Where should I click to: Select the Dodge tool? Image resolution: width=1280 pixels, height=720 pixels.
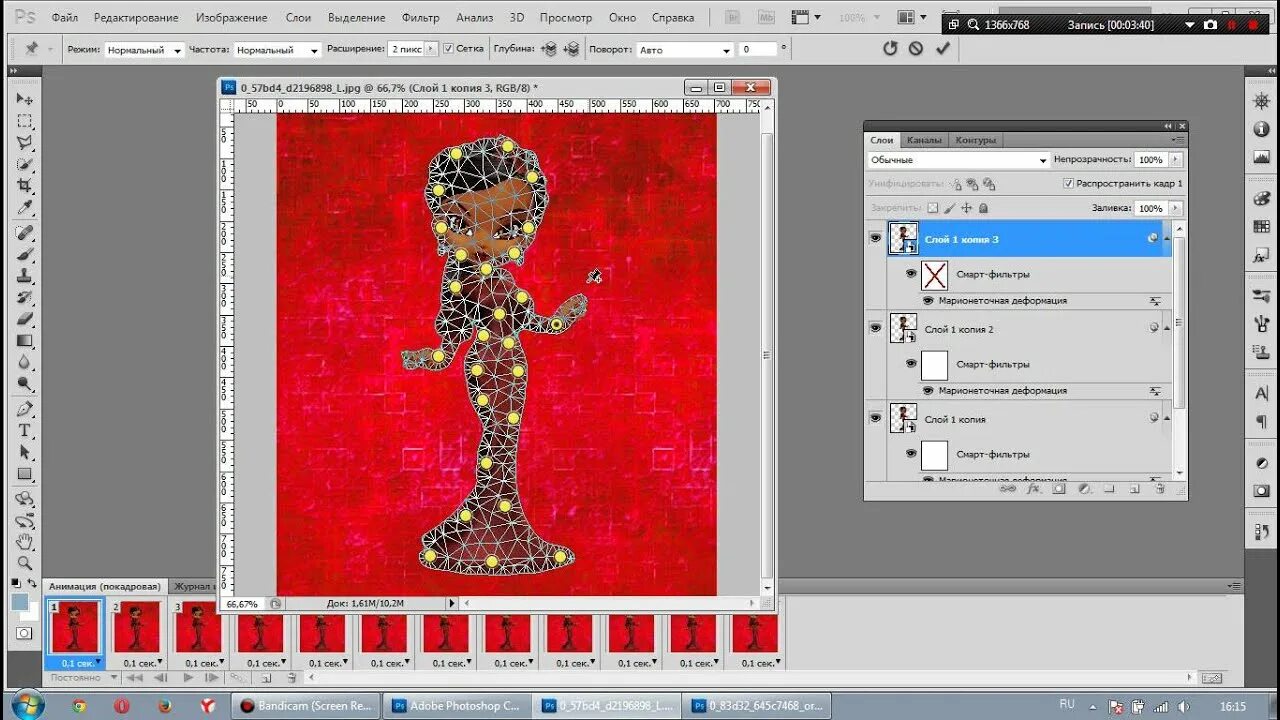pyautogui.click(x=25, y=384)
